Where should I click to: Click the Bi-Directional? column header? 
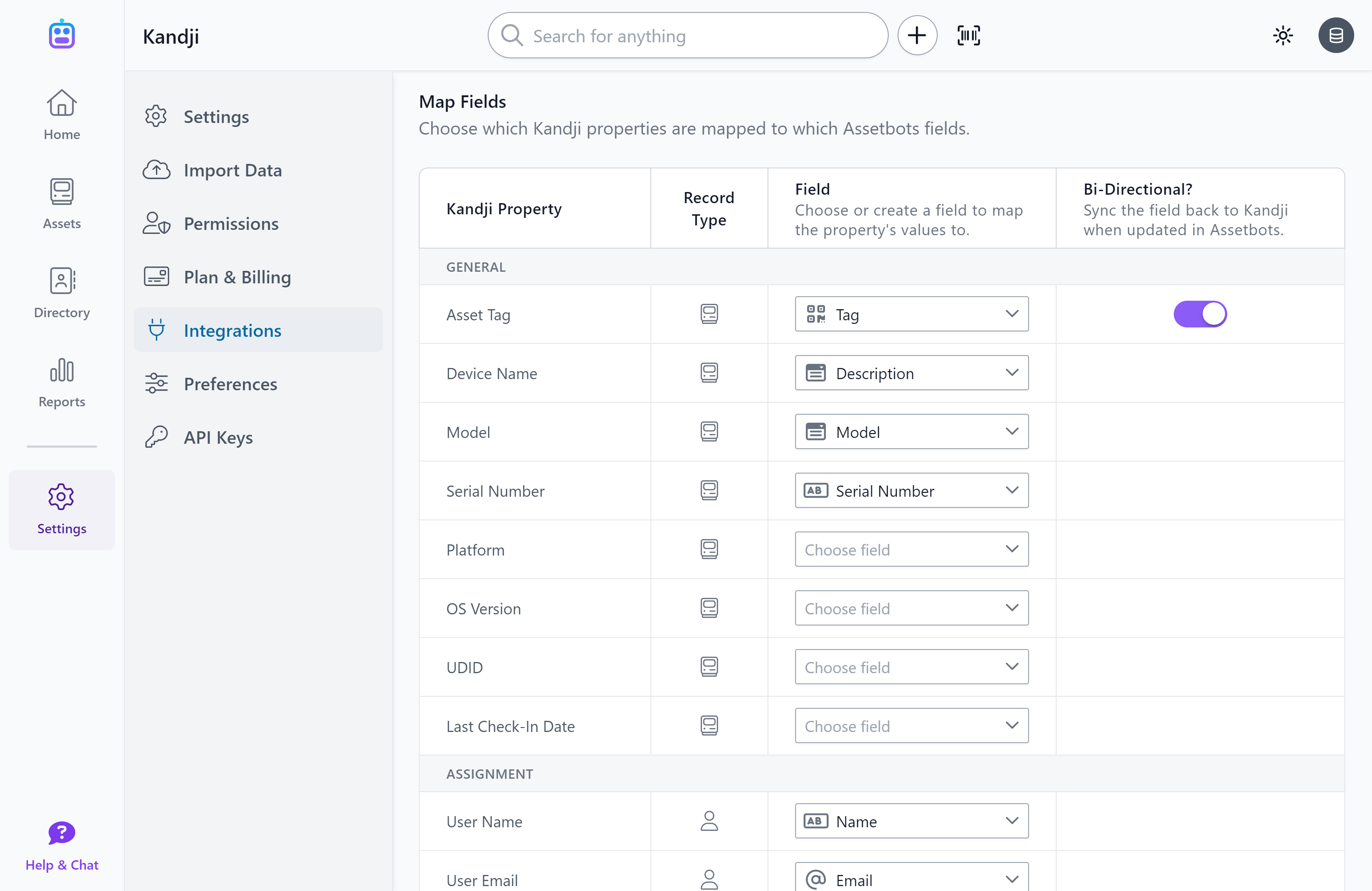(x=1137, y=189)
